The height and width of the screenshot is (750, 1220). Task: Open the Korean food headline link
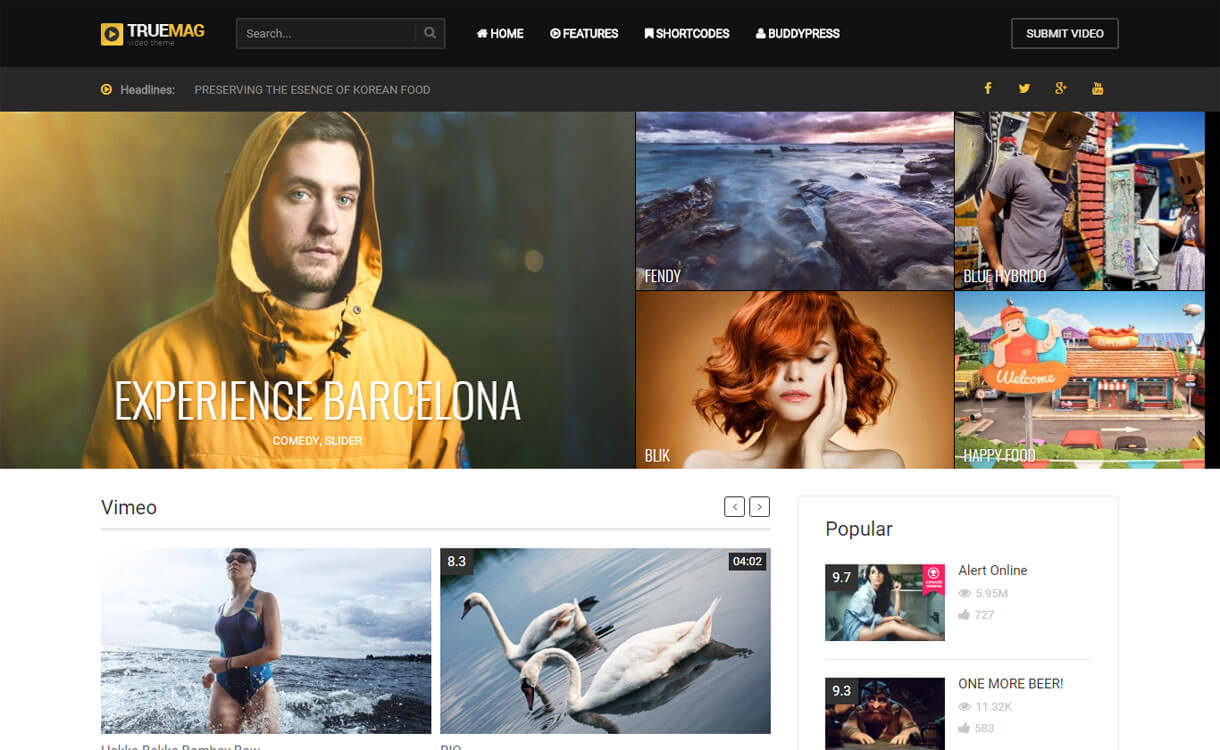tap(312, 90)
